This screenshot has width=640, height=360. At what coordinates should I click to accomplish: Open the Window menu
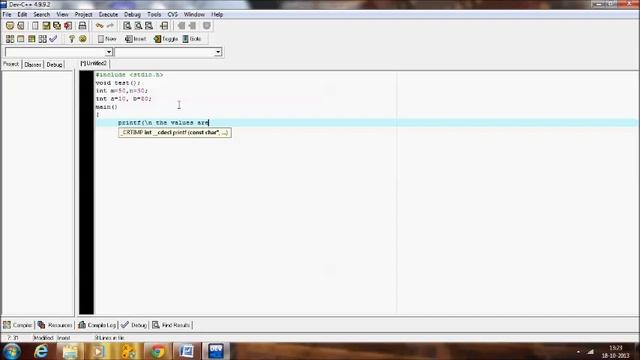[x=194, y=14]
